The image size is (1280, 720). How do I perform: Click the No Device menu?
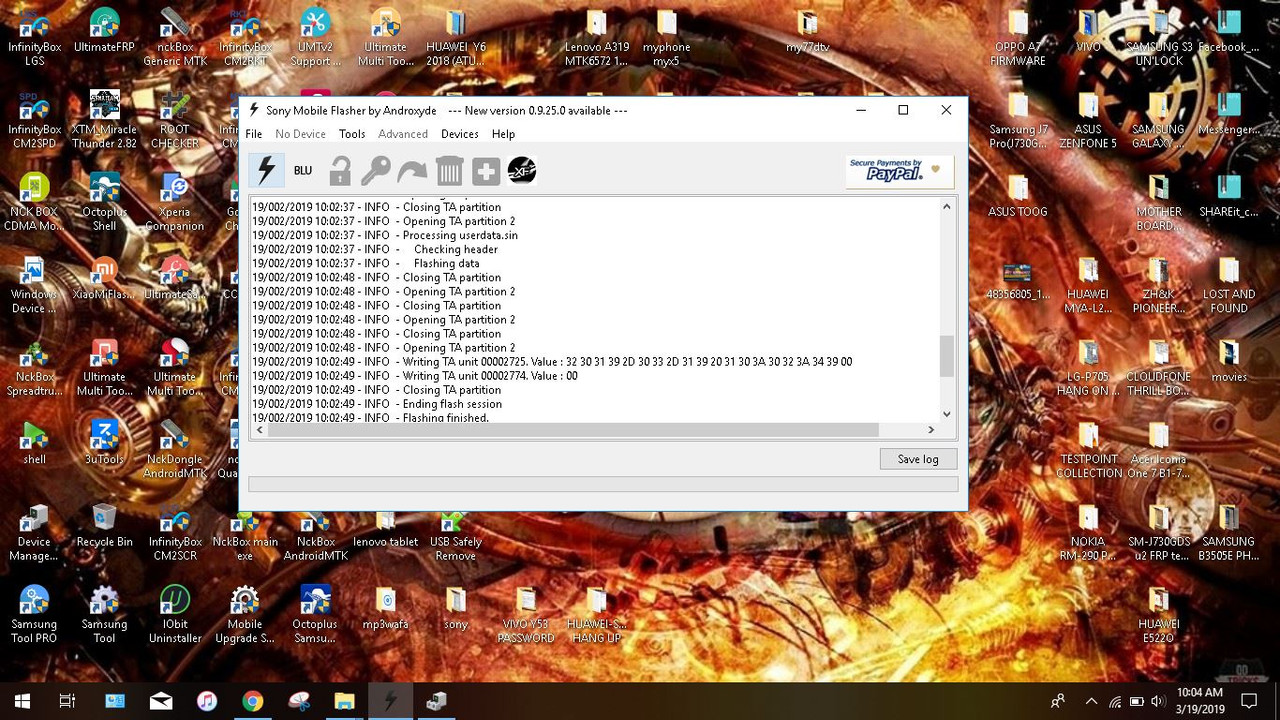pyautogui.click(x=300, y=134)
